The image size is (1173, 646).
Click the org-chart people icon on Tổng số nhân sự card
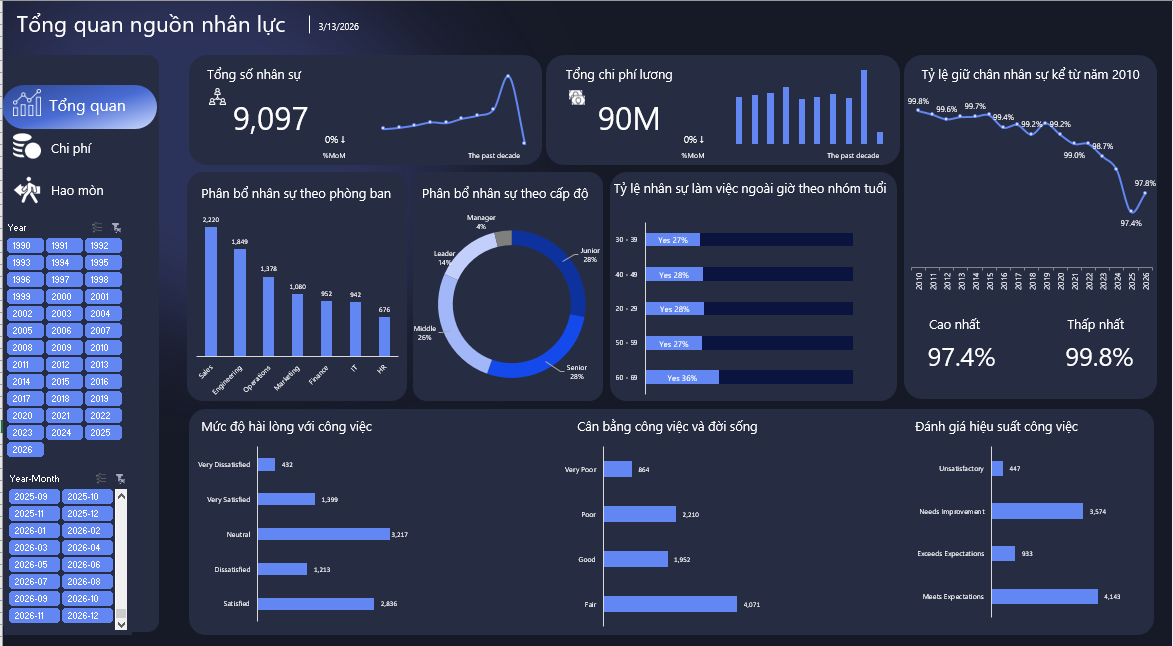coord(219,97)
